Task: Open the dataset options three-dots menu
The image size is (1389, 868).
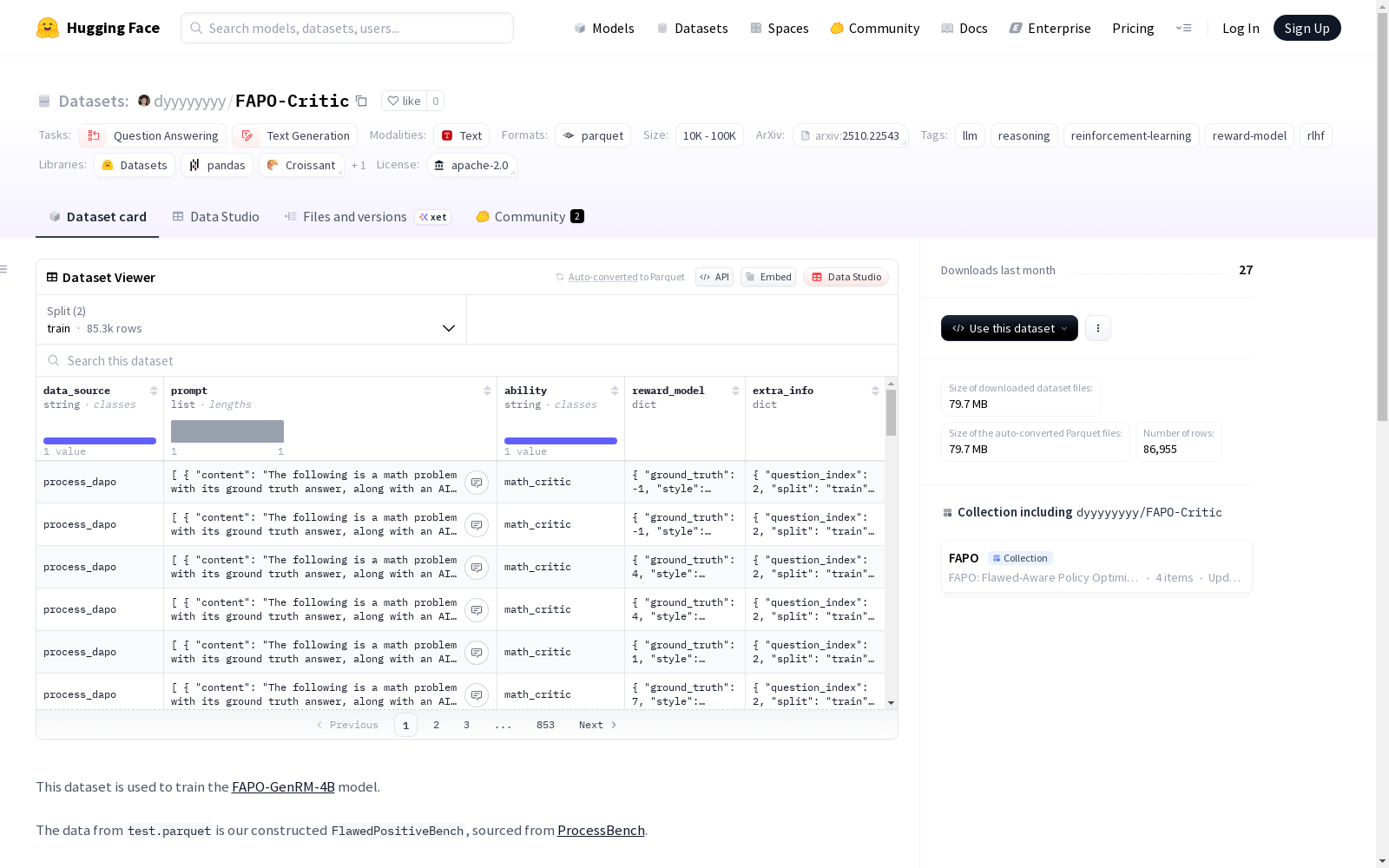Action: [x=1098, y=328]
